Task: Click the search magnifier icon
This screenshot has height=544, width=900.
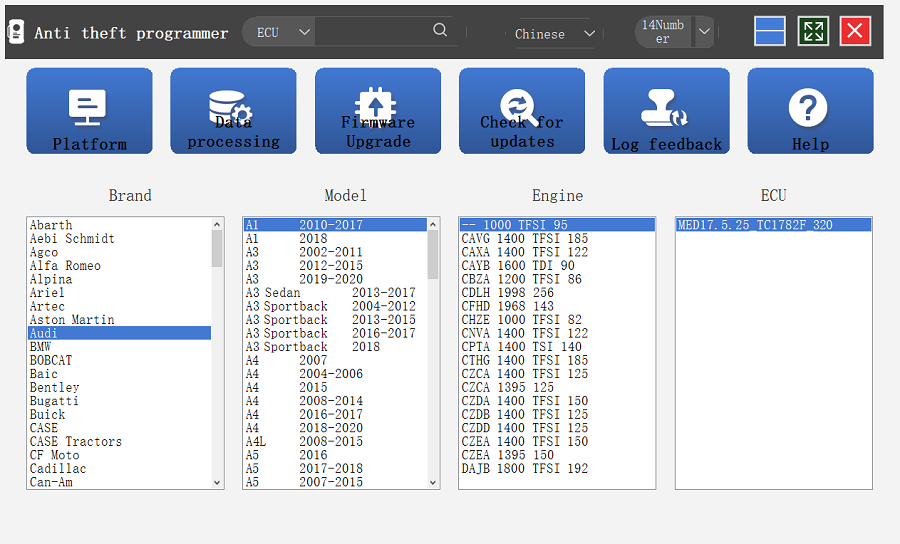Action: tap(440, 31)
